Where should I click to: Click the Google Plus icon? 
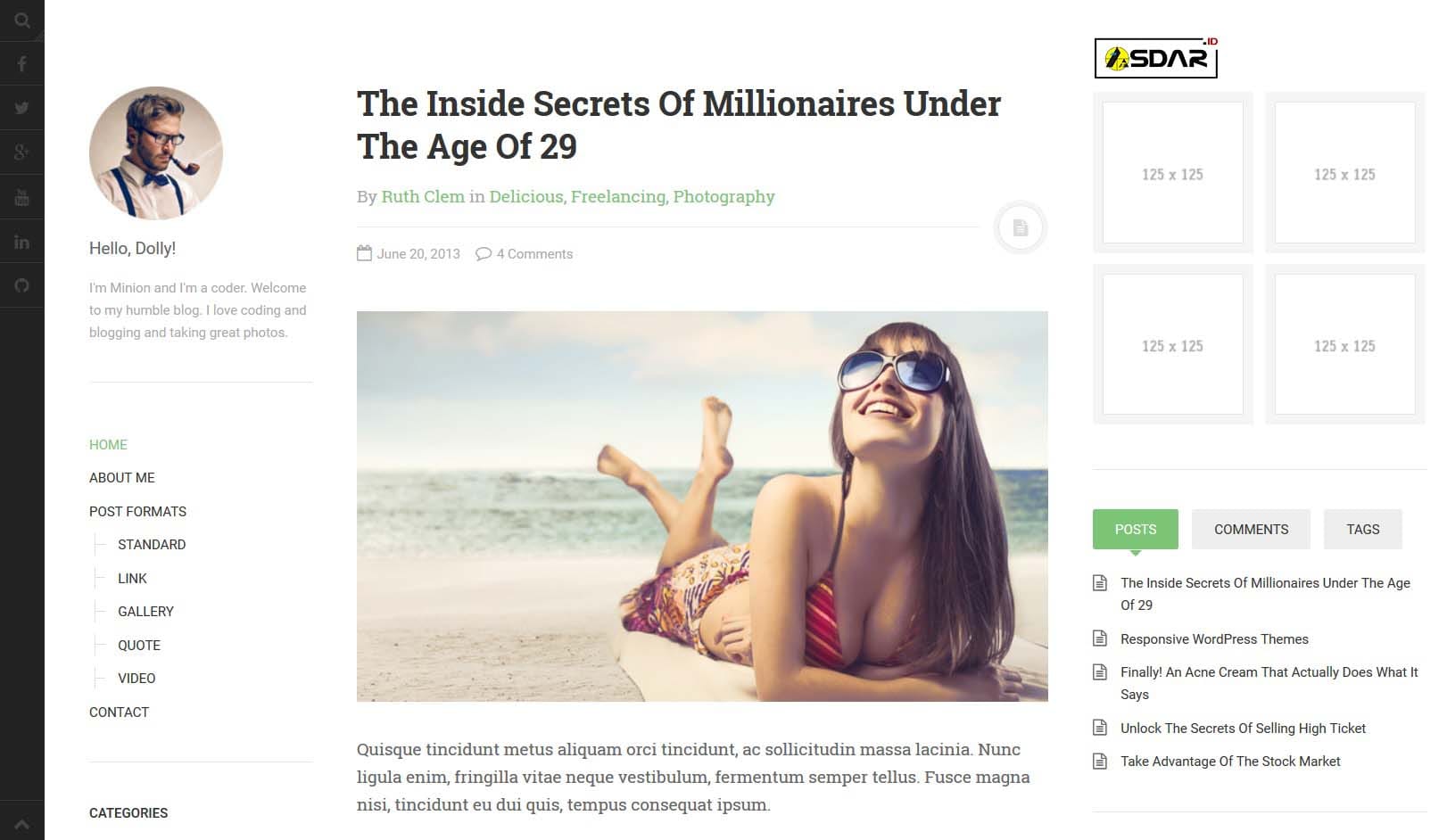tap(22, 152)
